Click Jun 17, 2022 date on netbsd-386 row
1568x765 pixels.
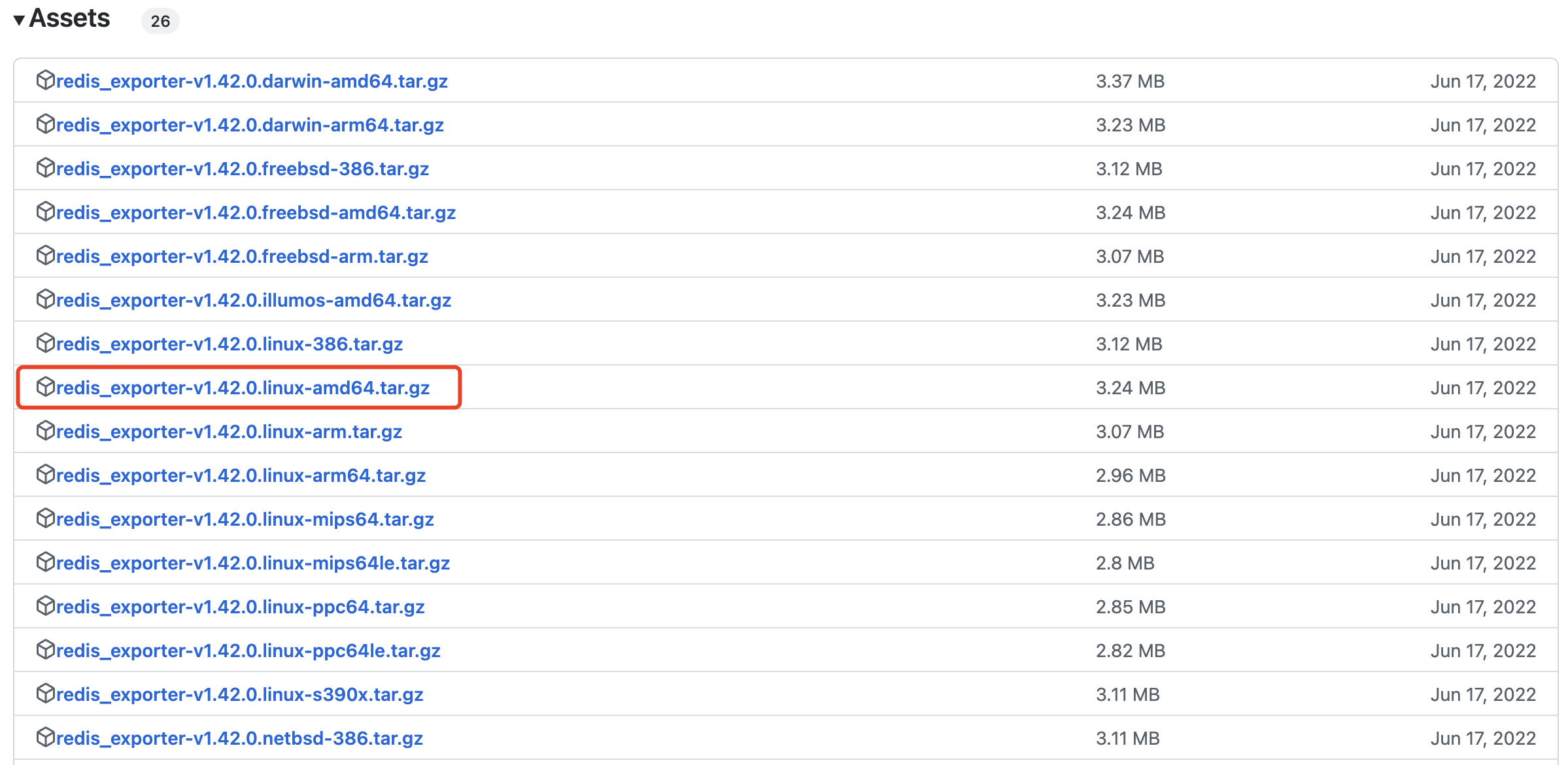pos(1483,738)
